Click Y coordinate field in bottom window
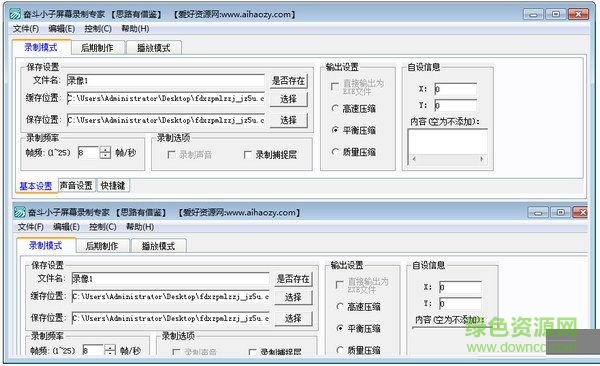600x366 pixels. [x=460, y=303]
